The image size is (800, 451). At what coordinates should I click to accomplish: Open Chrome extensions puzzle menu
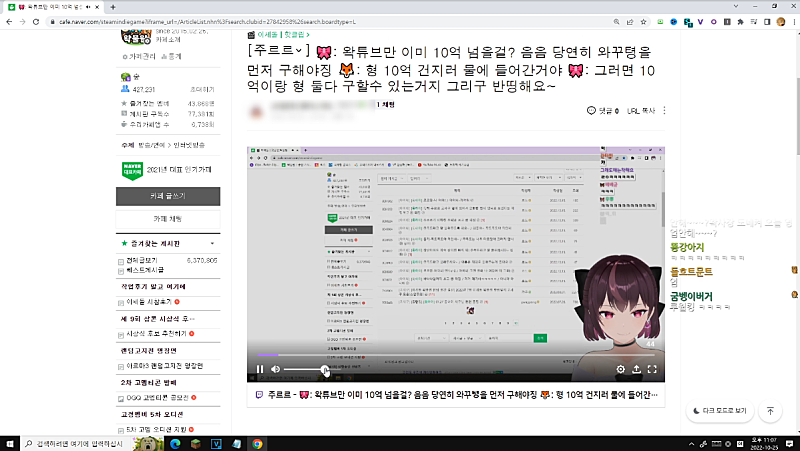tap(740, 22)
